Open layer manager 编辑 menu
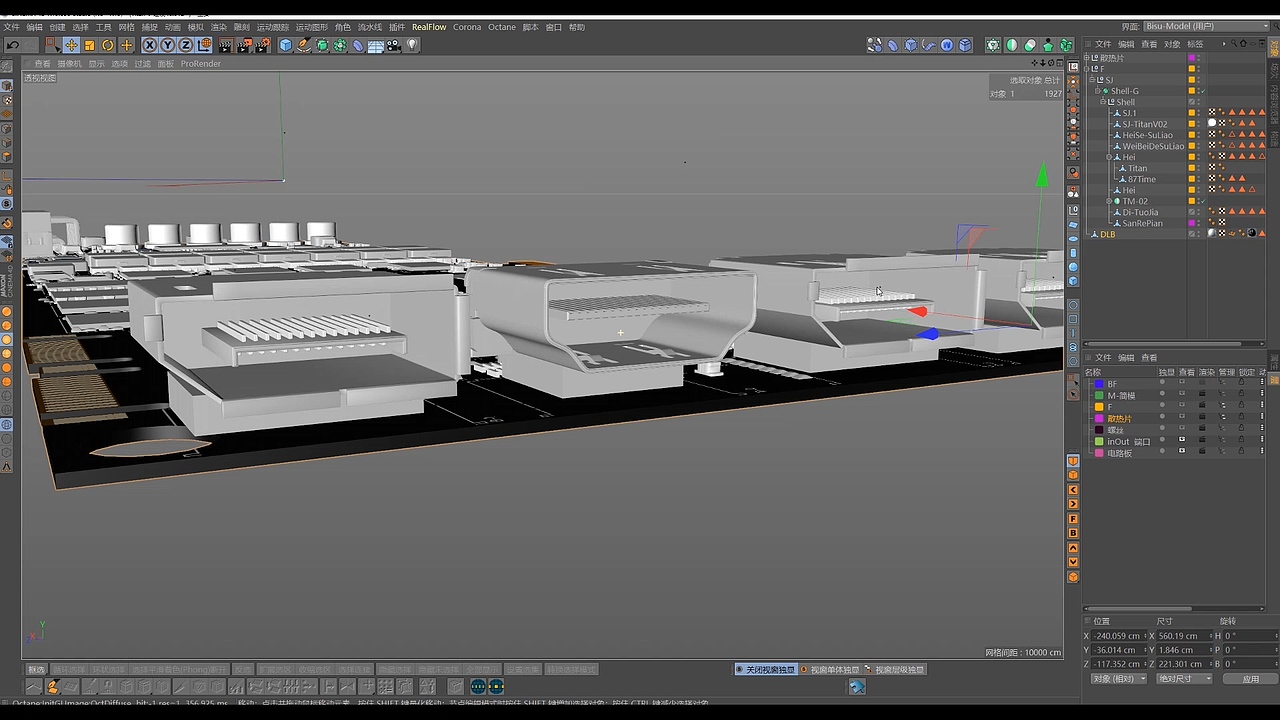 pyautogui.click(x=1126, y=358)
